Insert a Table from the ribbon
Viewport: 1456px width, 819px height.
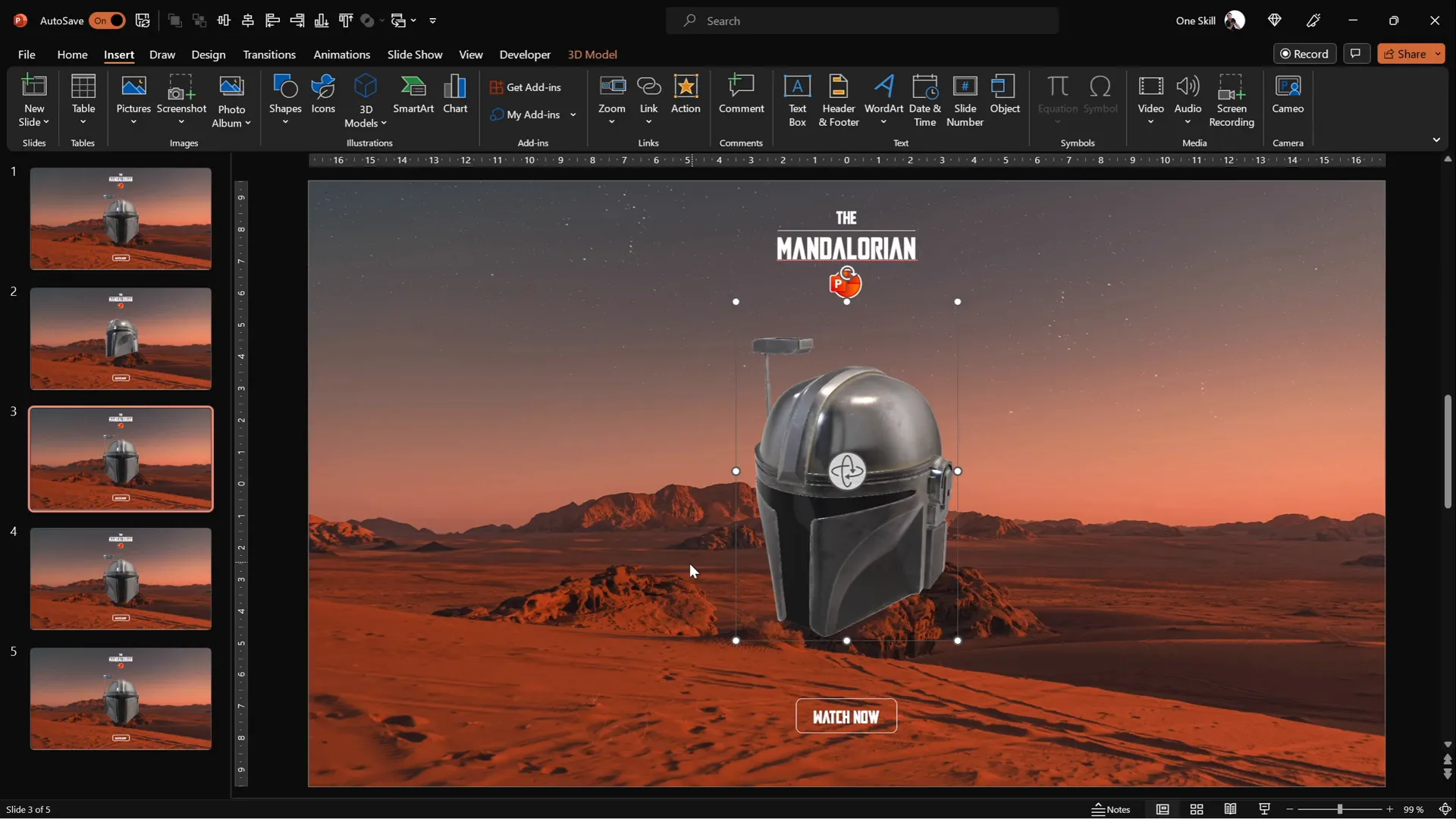(83, 100)
